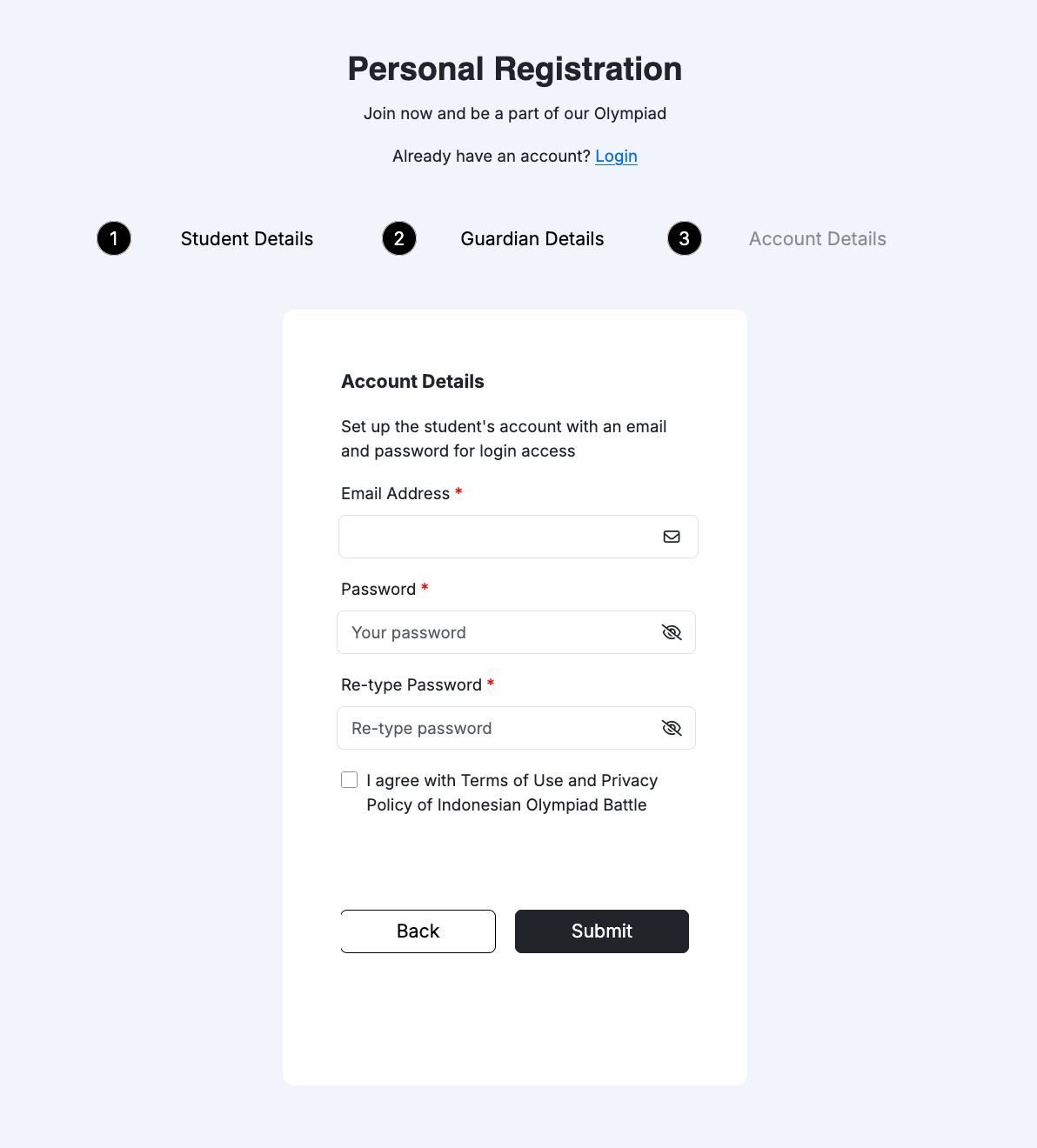This screenshot has width=1037, height=1148.
Task: Click the Terms of Use agreement text
Action: point(512,792)
